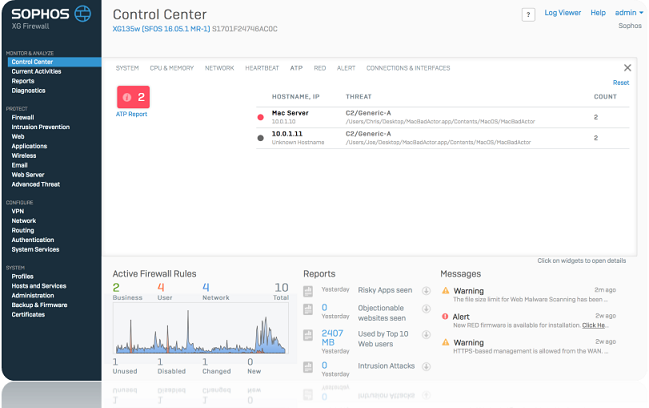Click the Mac Server hostname entry
Image resolution: width=649 pixels, height=408 pixels.
coord(290,113)
